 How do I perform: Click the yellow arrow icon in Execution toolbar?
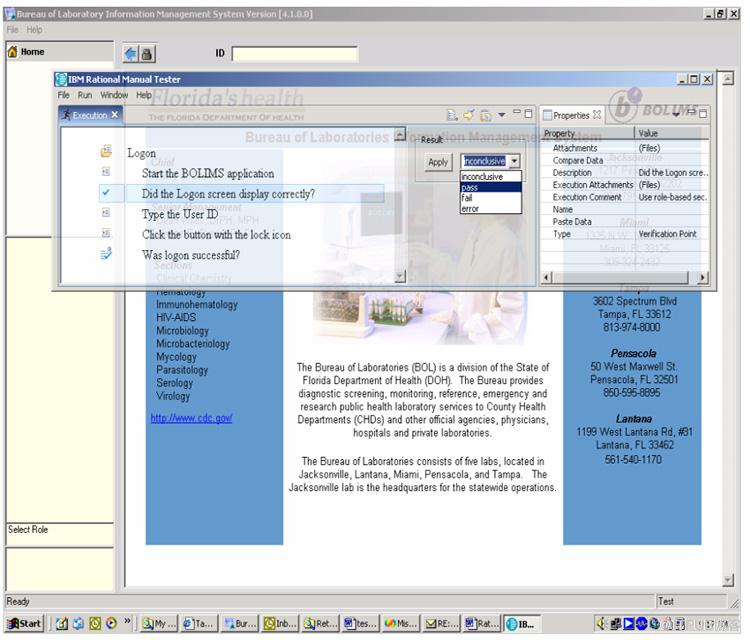pos(469,115)
